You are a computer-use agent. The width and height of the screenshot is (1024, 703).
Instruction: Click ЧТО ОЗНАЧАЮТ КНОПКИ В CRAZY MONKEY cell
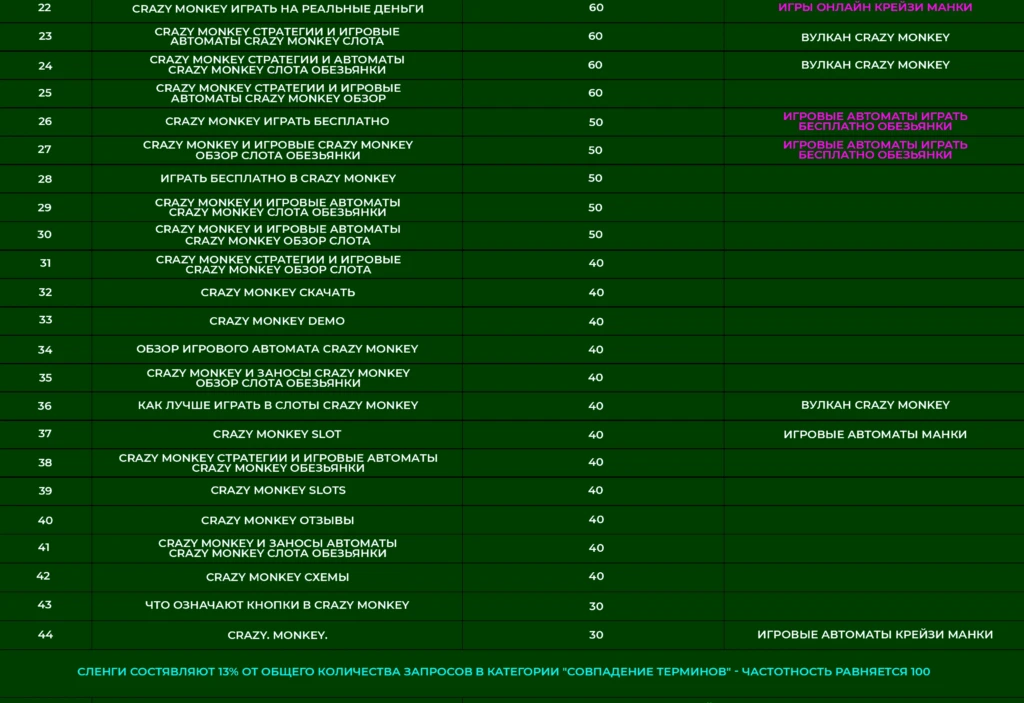[277, 606]
